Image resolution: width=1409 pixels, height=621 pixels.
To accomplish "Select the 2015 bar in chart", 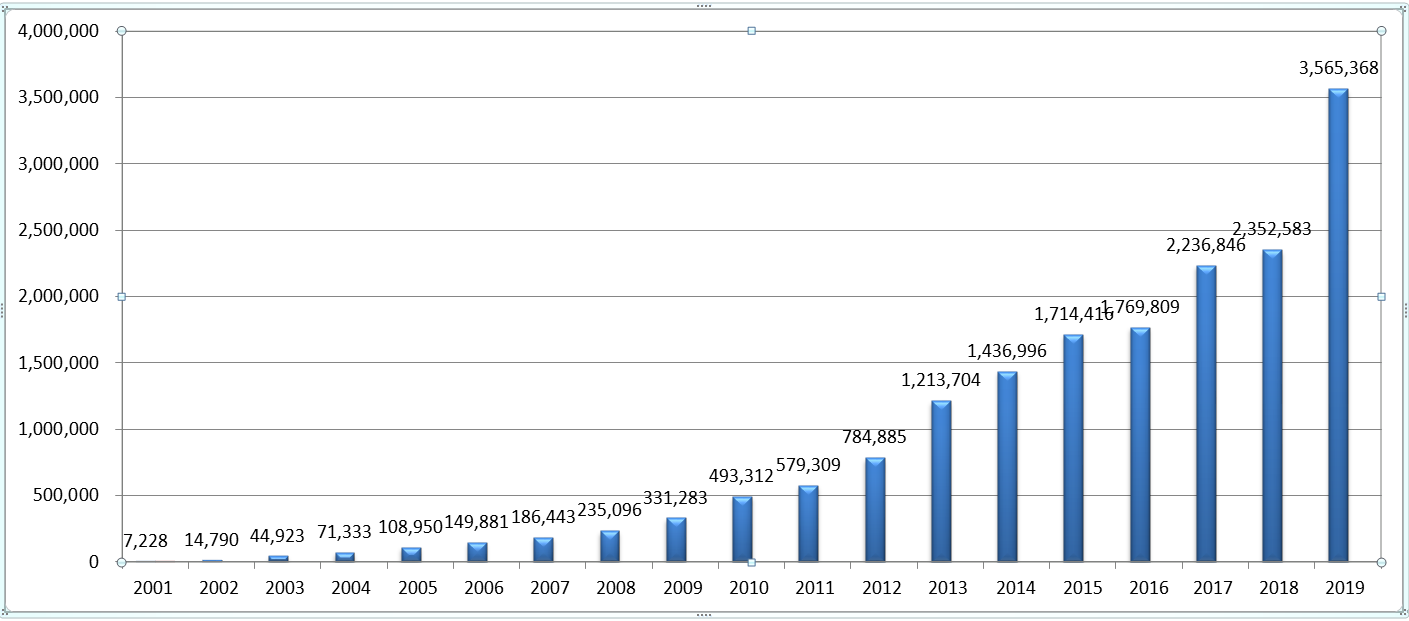I will (1073, 448).
